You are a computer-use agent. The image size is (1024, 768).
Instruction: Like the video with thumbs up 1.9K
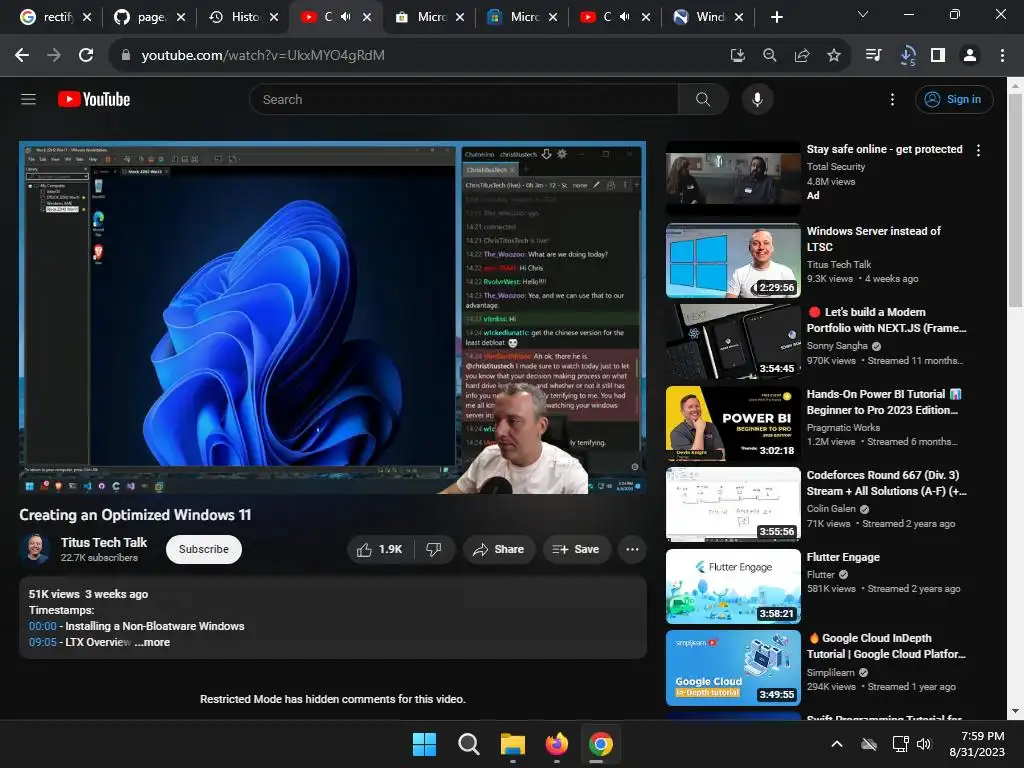tap(380, 549)
